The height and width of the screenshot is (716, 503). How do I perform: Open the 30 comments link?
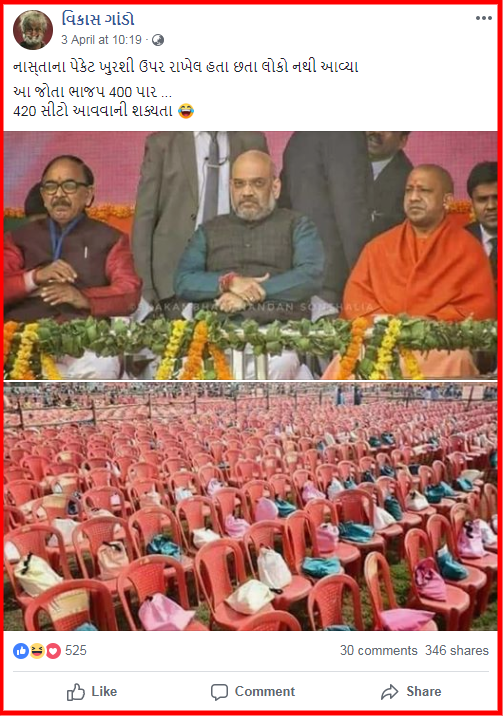click(378, 650)
